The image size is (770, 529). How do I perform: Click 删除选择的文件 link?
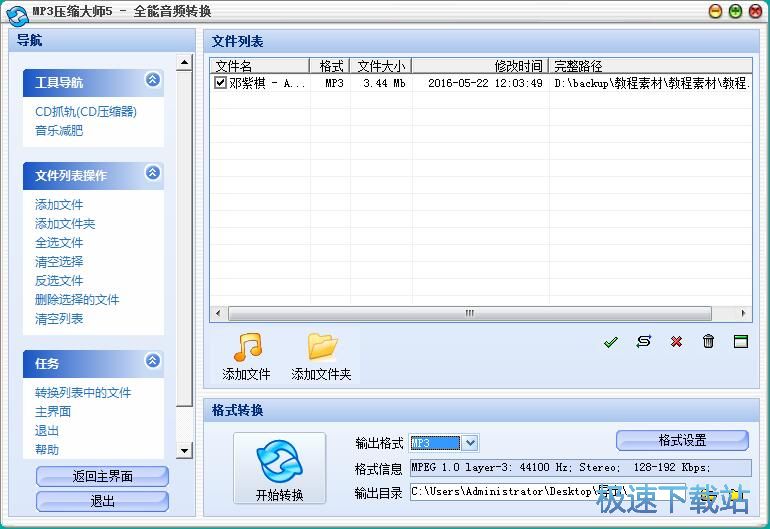(77, 300)
